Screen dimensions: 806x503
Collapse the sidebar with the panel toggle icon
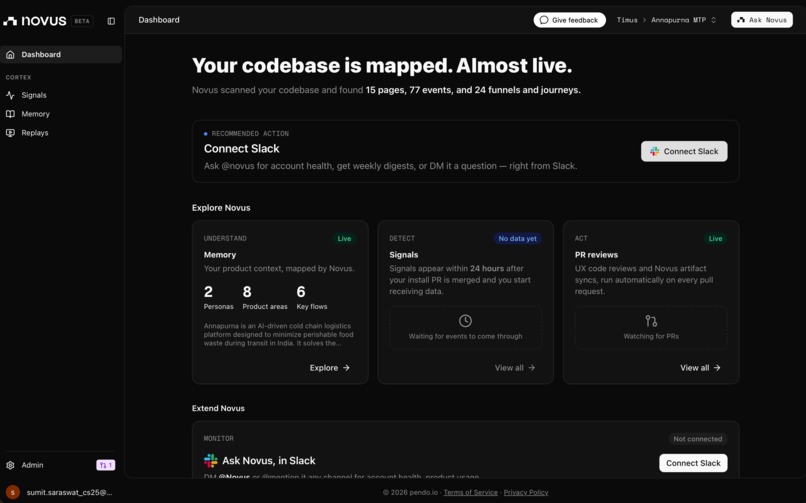[x=111, y=21]
